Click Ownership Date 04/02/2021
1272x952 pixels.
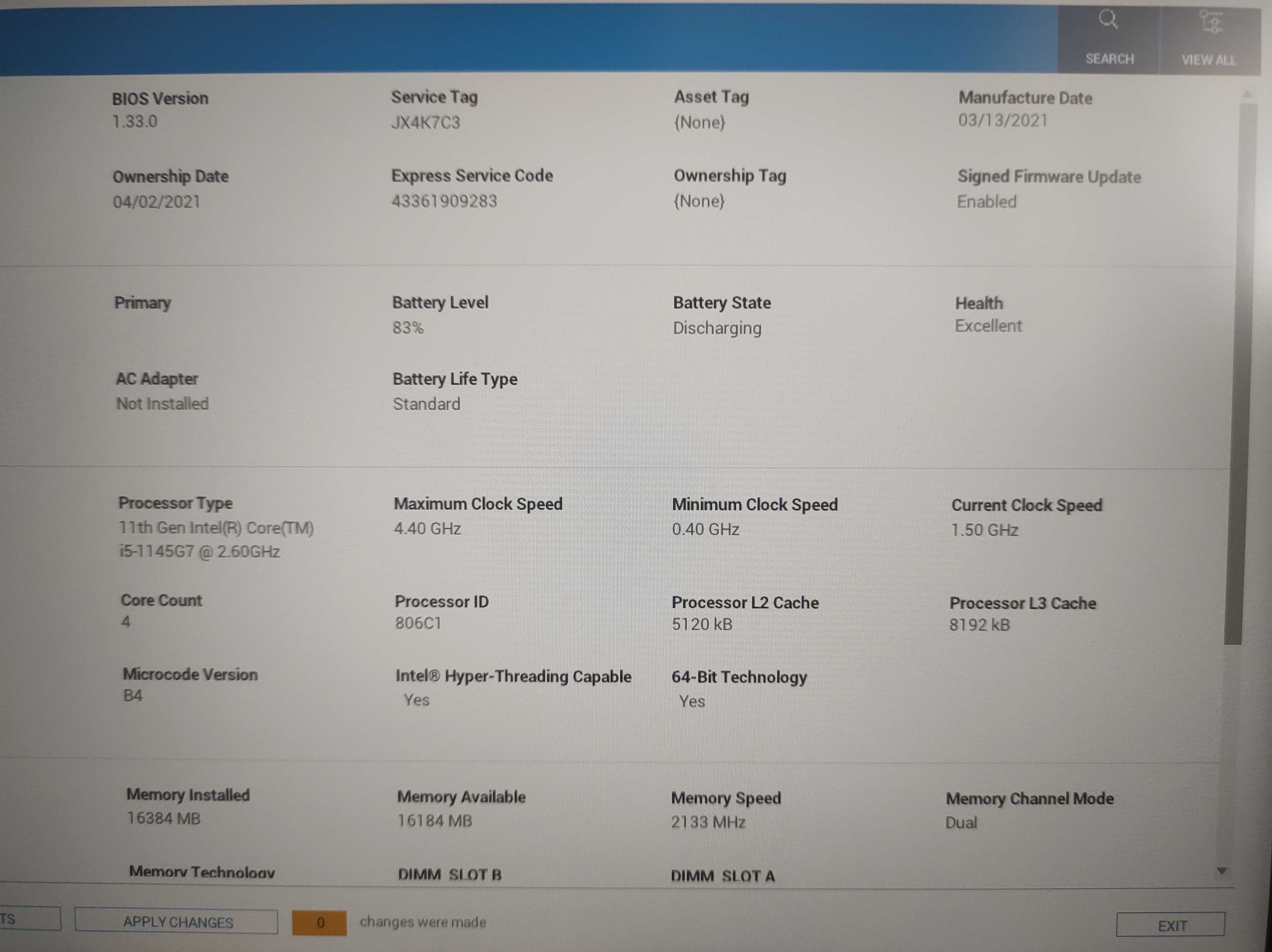[x=157, y=202]
